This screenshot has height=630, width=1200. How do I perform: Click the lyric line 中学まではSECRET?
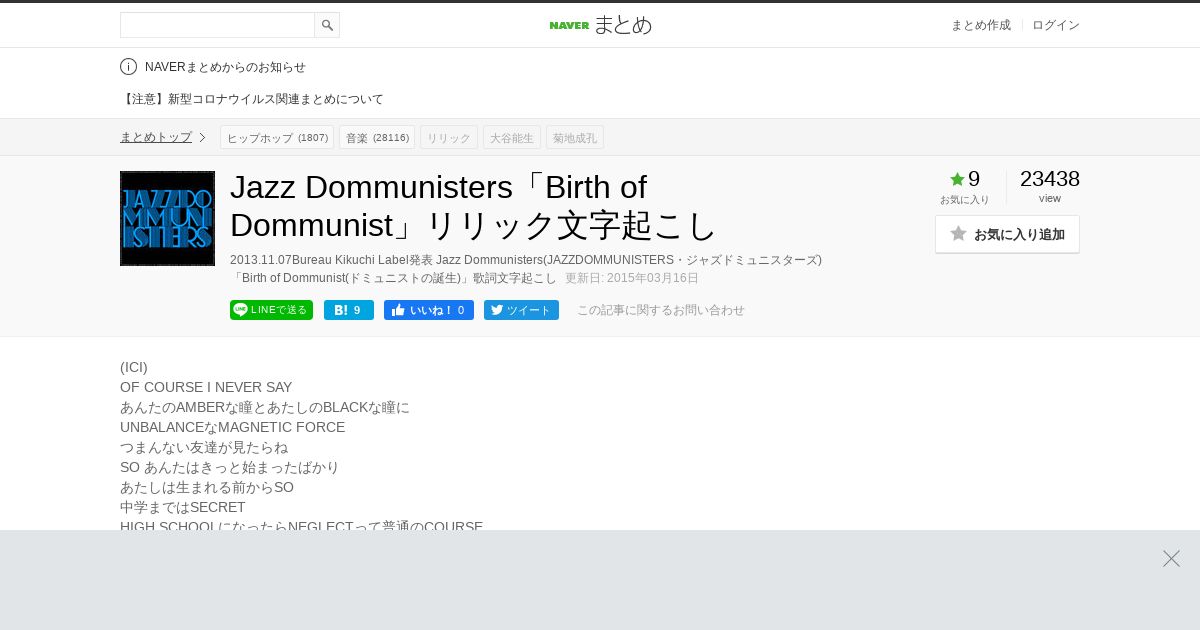182,507
